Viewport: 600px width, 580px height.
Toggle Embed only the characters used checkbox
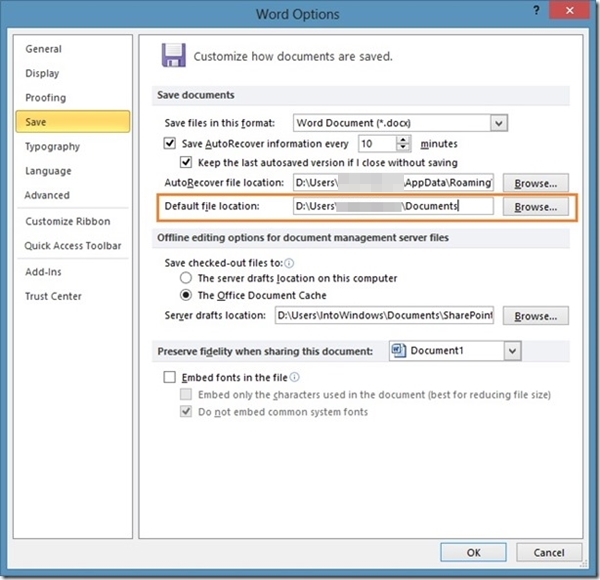point(186,394)
